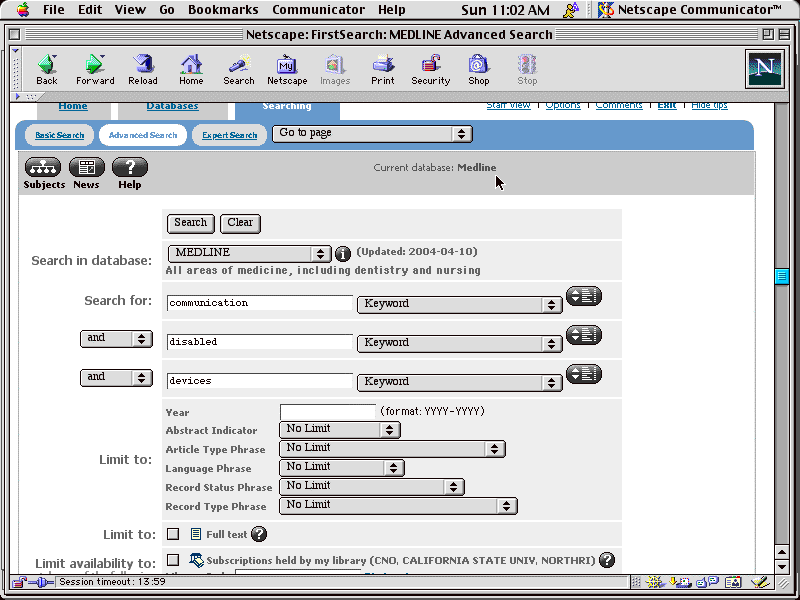
Task: Open Composer from the component bar
Action: coord(760,582)
